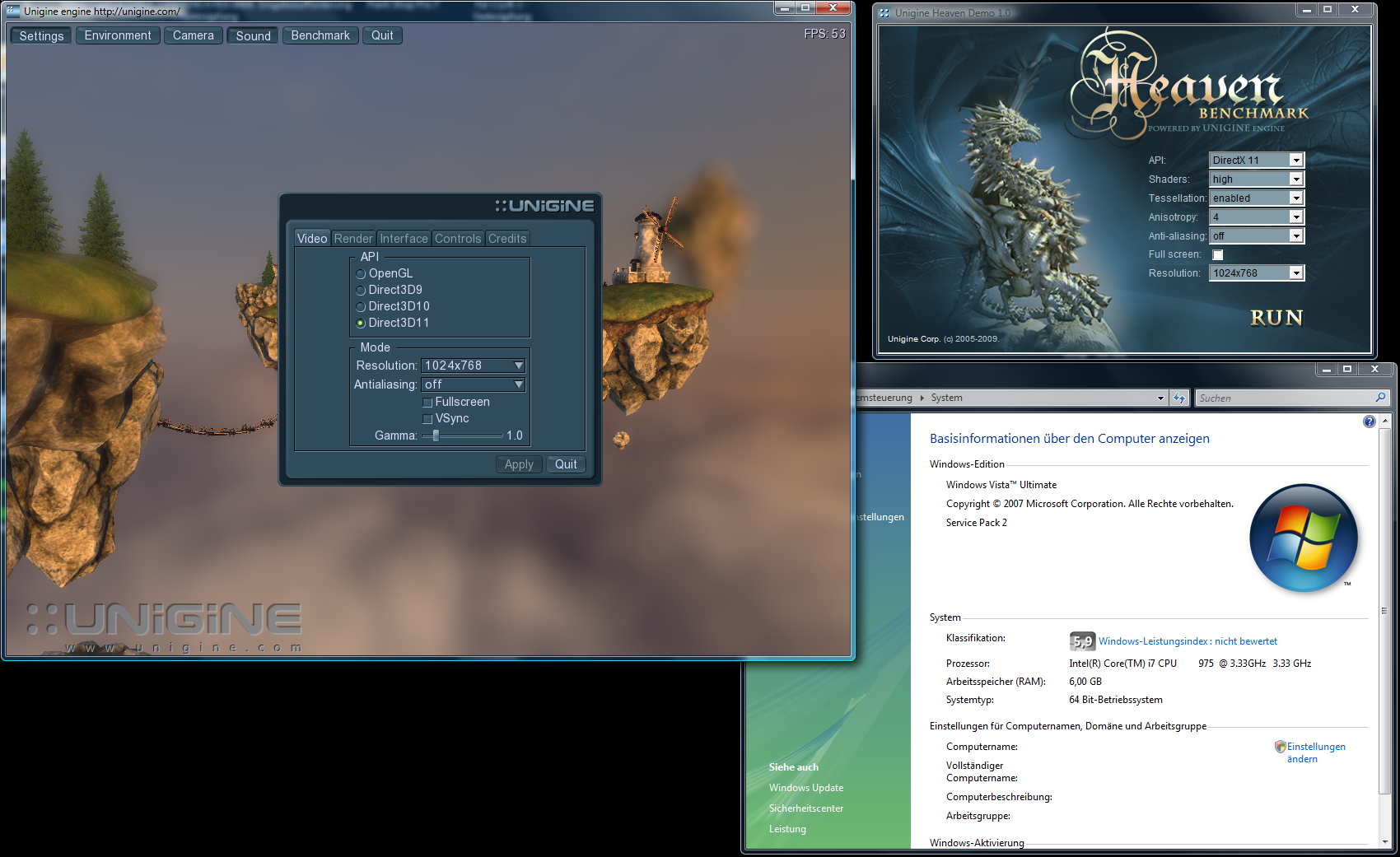
Task: Click the Quit button in settings dialog
Action: (566, 464)
